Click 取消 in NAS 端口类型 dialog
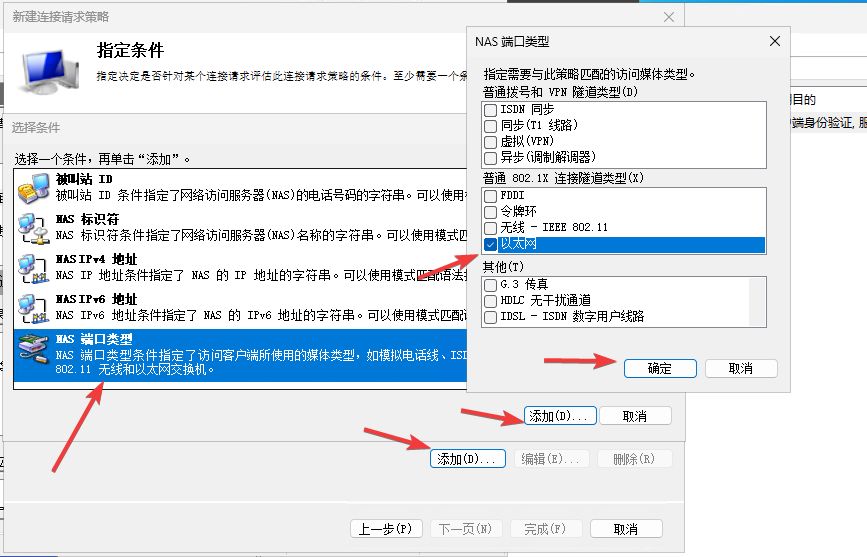Image resolution: width=867 pixels, height=557 pixels. point(740,368)
